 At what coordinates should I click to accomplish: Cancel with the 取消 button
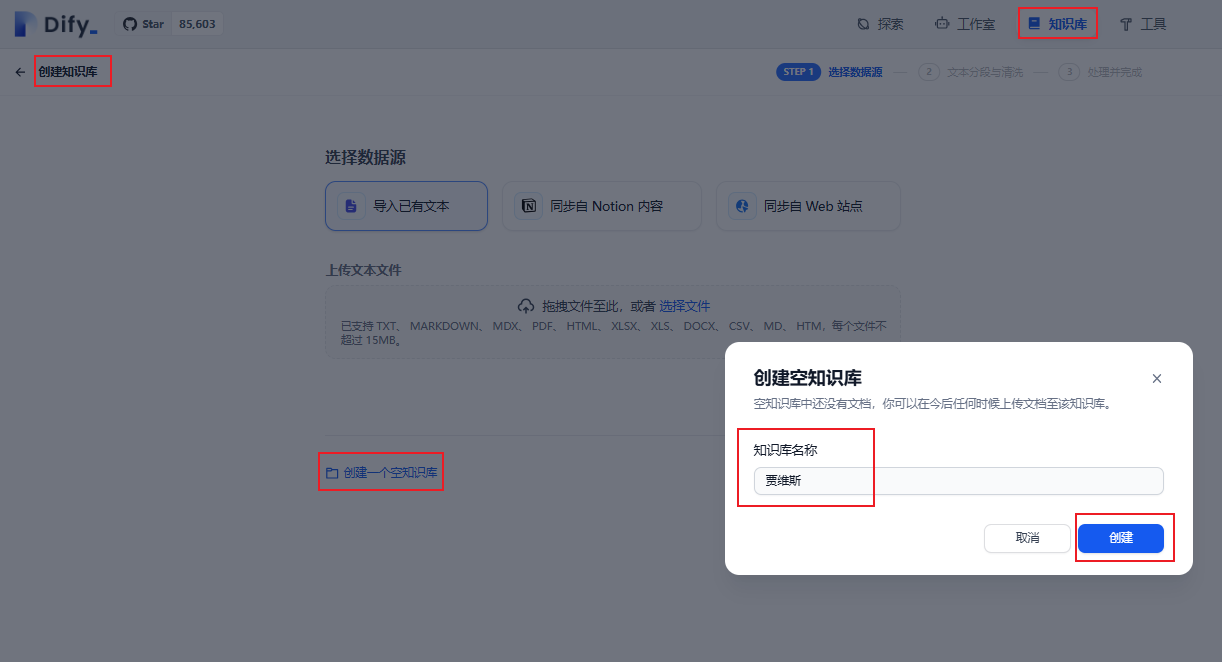tap(1027, 538)
